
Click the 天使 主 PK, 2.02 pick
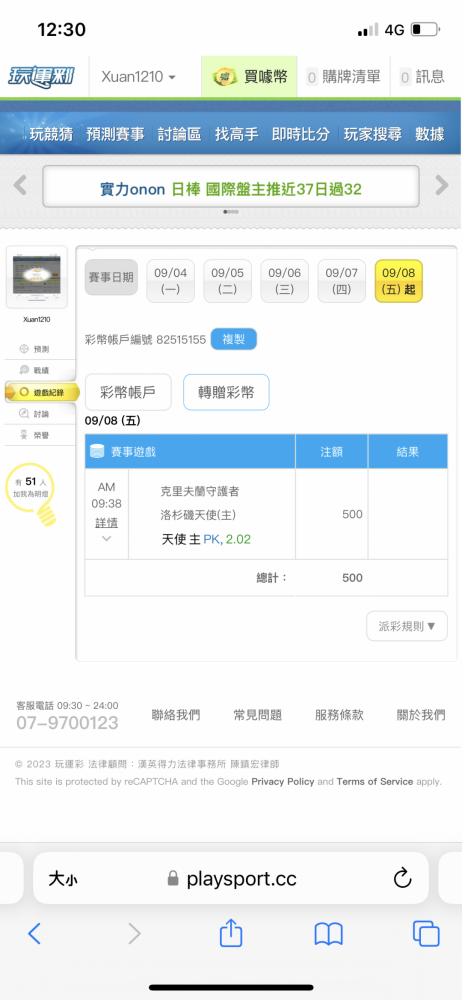click(206, 540)
